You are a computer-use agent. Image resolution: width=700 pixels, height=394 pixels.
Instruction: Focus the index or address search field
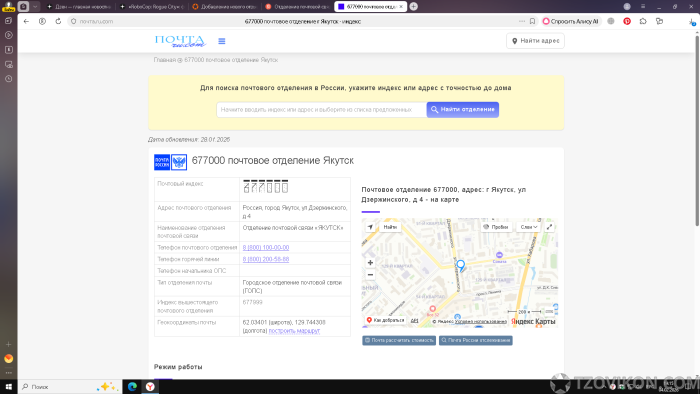pyautogui.click(x=321, y=109)
